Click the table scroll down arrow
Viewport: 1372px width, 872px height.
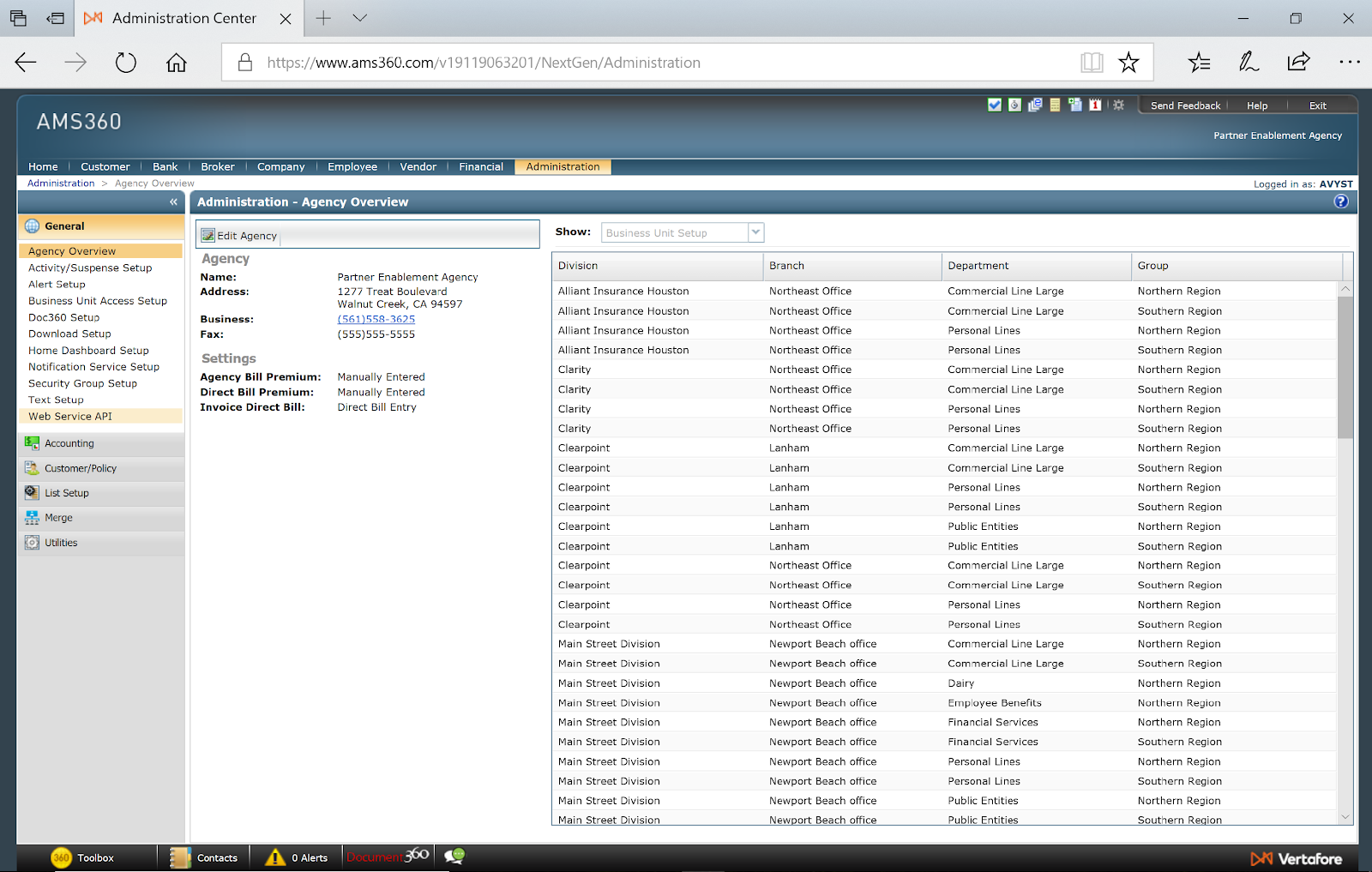click(x=1345, y=817)
